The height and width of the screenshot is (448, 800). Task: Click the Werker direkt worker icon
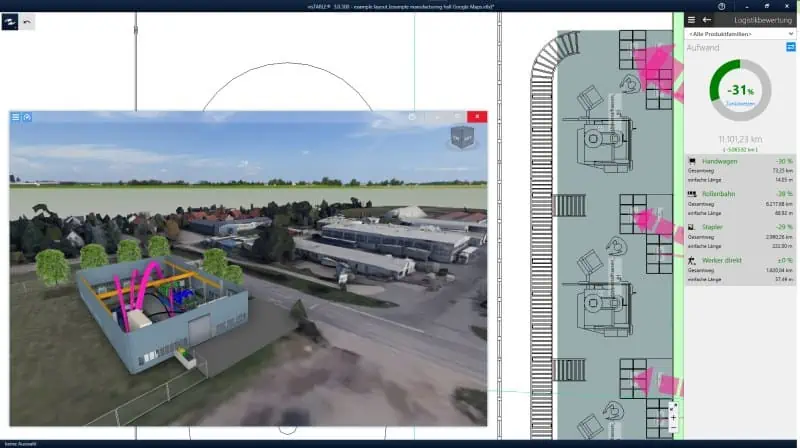(691, 260)
